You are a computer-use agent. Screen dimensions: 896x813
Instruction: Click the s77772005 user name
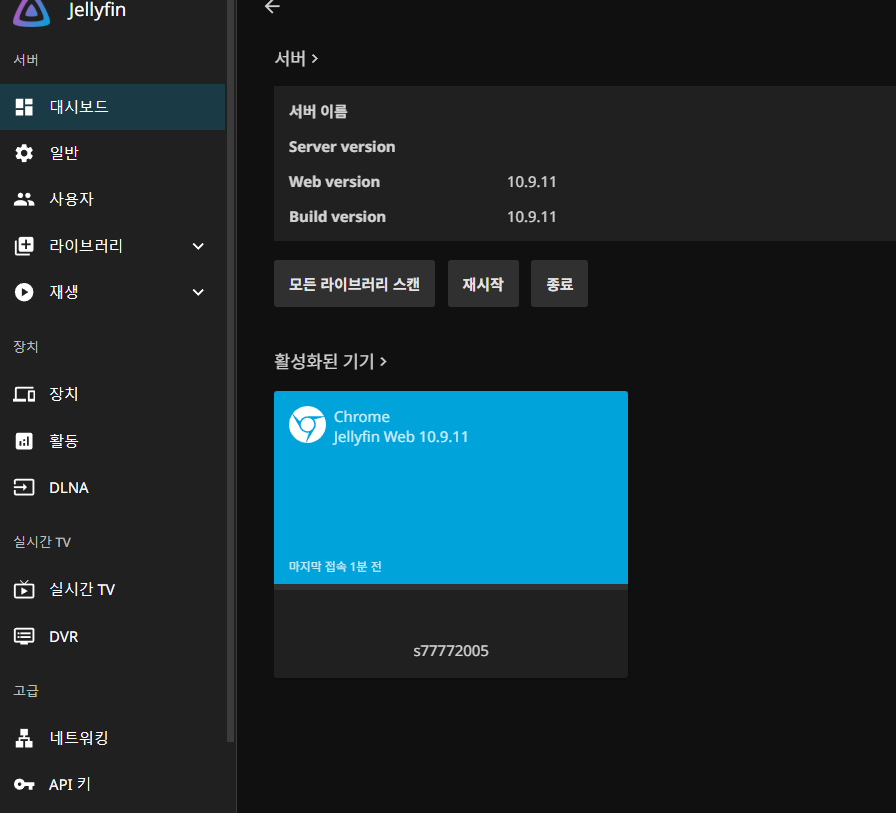451,651
